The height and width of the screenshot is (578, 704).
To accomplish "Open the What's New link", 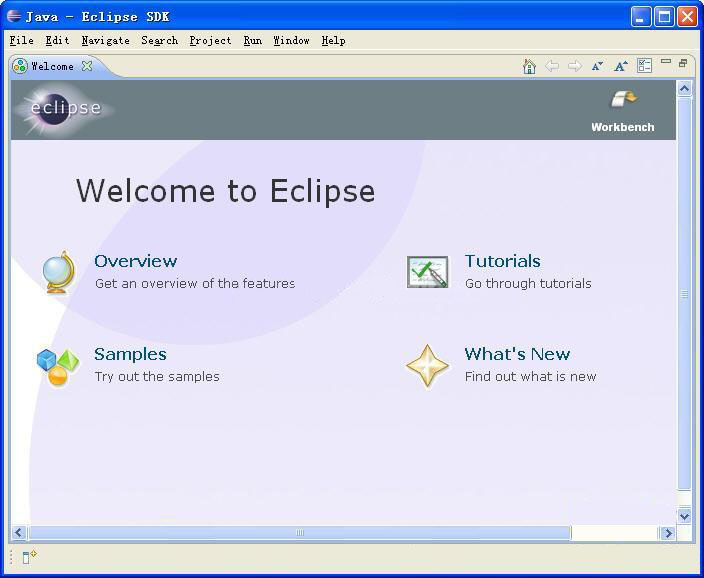I will coord(517,354).
